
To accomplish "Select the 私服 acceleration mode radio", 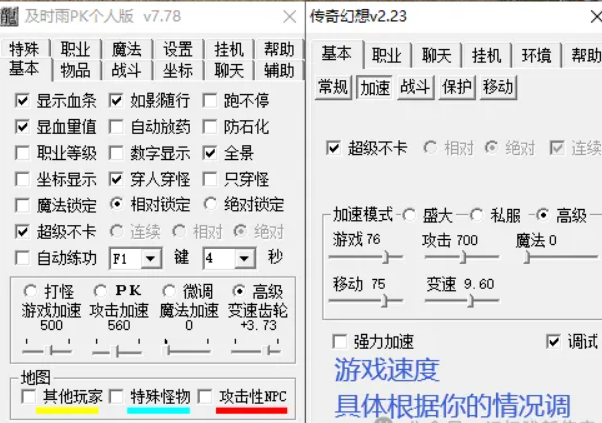I will click(476, 215).
